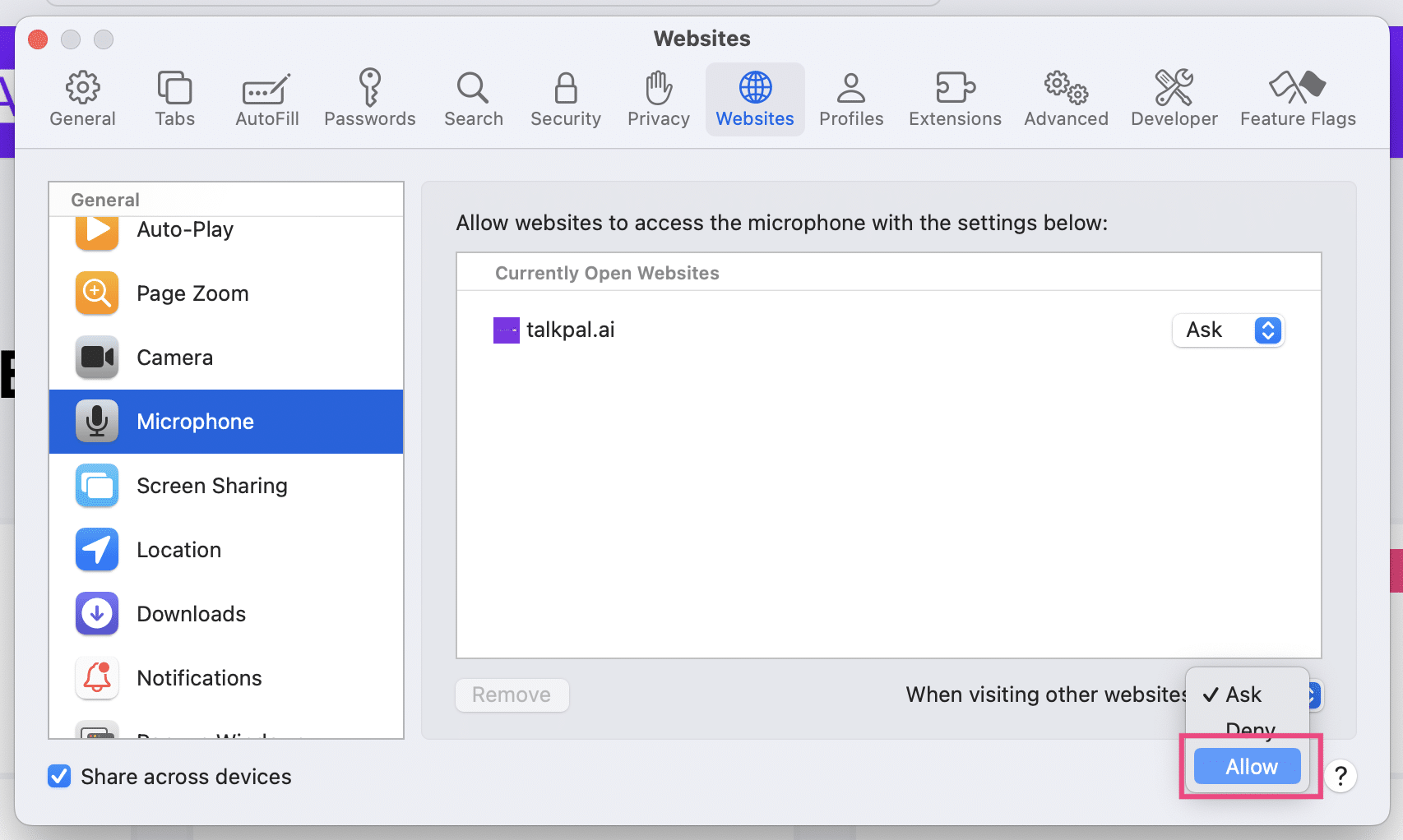Open the AutoFill preferences icon
Image resolution: width=1403 pixels, height=840 pixels.
(266, 97)
